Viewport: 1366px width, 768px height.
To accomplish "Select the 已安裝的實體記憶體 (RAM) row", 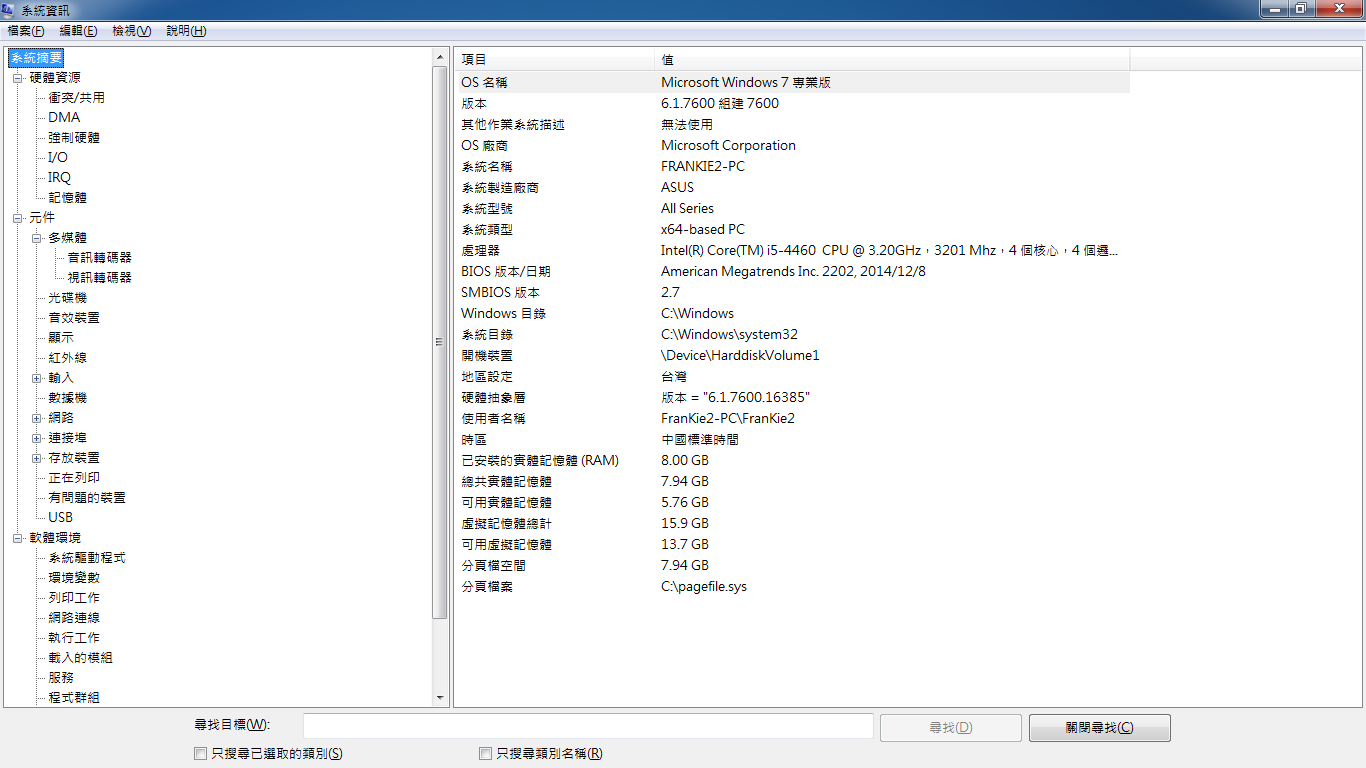I will [x=793, y=460].
